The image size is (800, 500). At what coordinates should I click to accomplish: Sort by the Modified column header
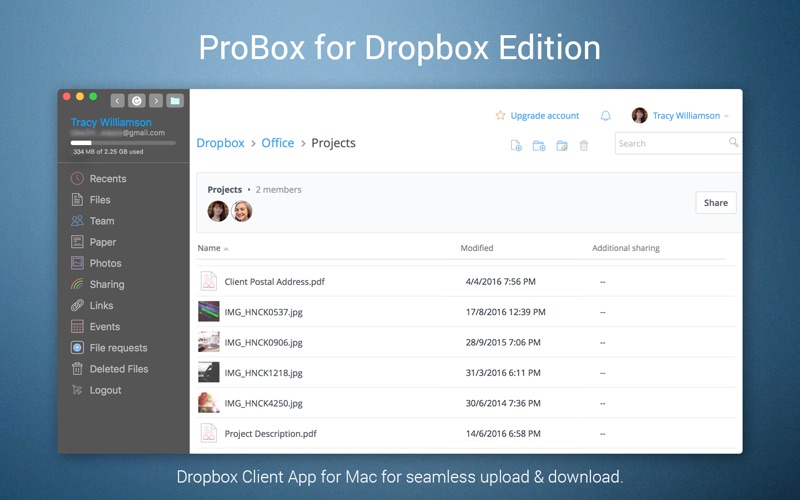point(477,248)
